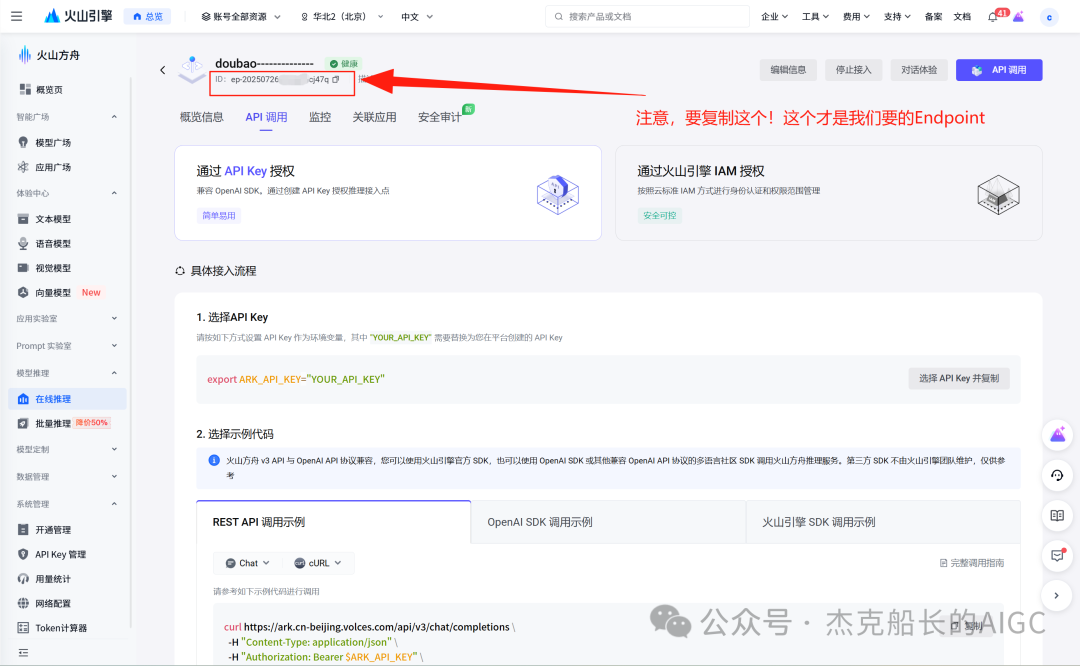Focus the 搜索产品或文档 search box
Viewport: 1080px width, 666px height.
click(647, 17)
